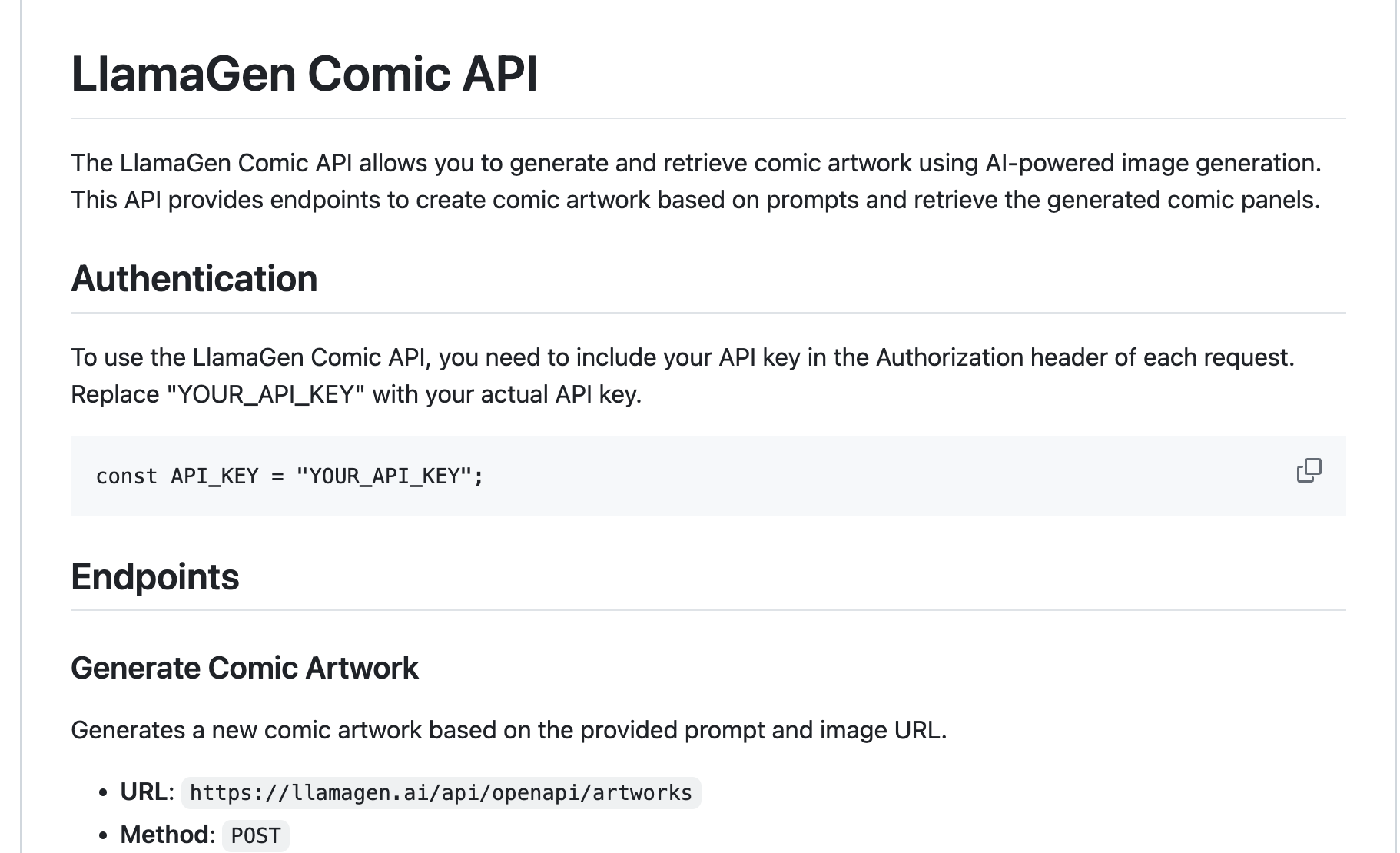1400x853 pixels.
Task: Click the sentence beginning "To use the LlamaGen"
Action: [x=682, y=357]
